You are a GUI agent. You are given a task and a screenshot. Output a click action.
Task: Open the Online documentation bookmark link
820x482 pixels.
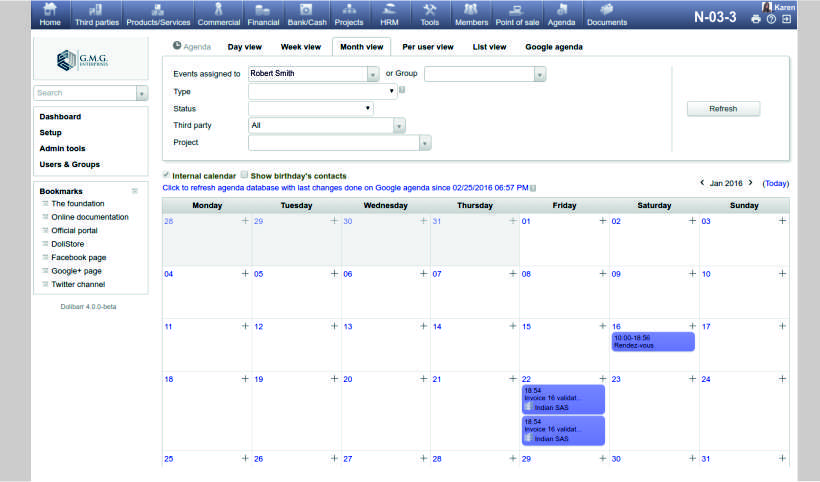[x=90, y=217]
